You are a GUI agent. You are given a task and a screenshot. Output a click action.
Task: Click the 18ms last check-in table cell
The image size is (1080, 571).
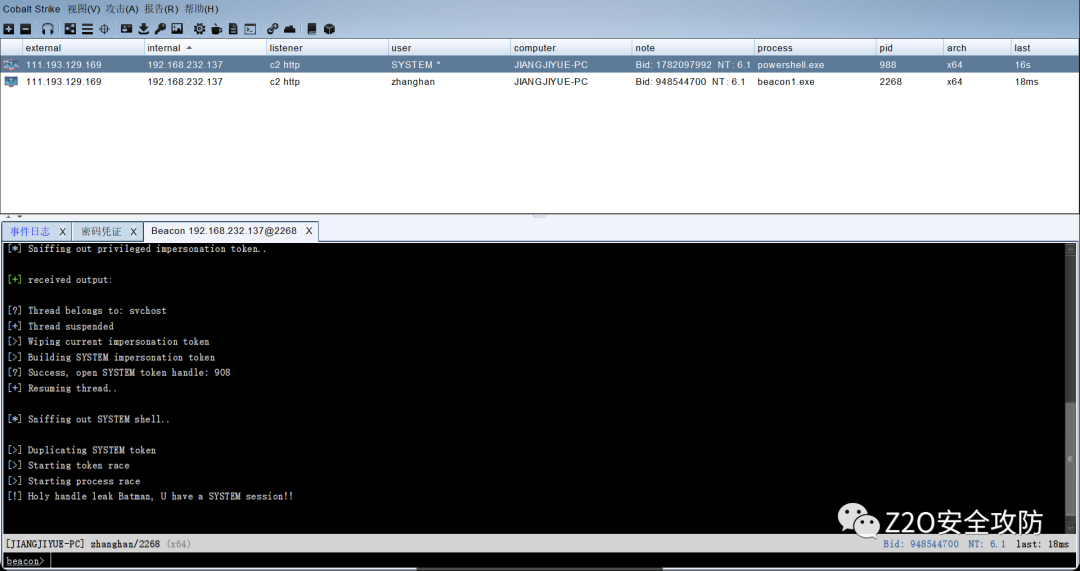click(x=1044, y=81)
